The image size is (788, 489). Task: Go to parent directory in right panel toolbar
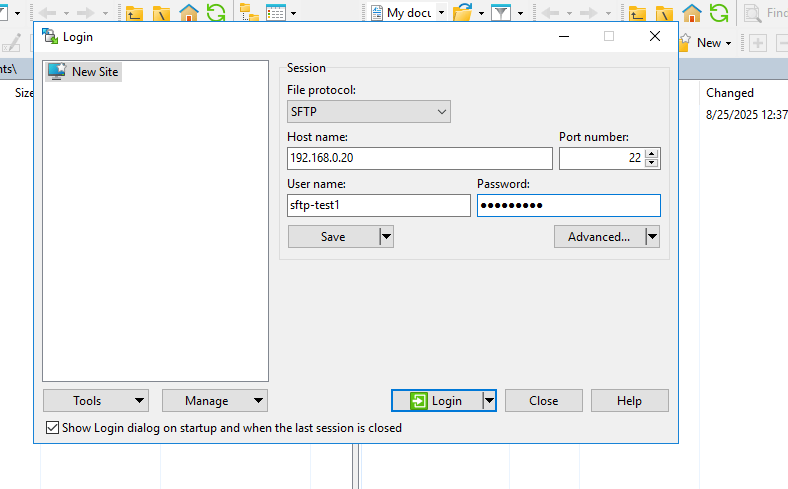(637, 13)
